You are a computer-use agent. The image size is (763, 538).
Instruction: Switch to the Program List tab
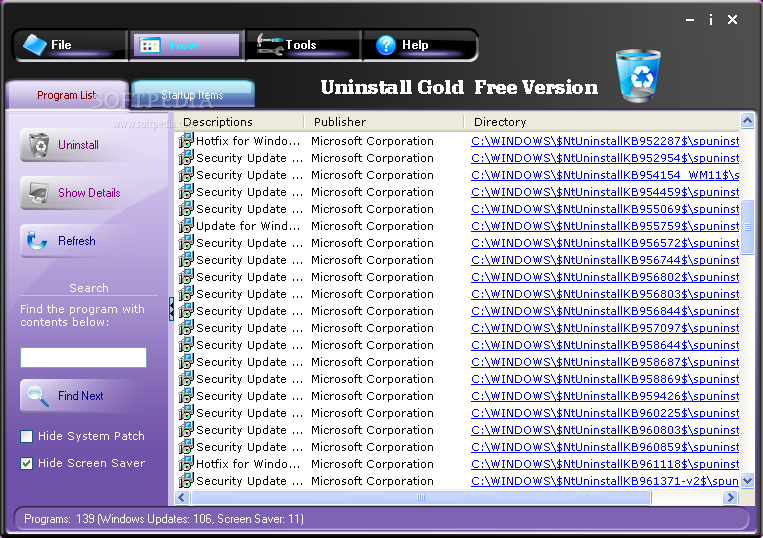67,95
